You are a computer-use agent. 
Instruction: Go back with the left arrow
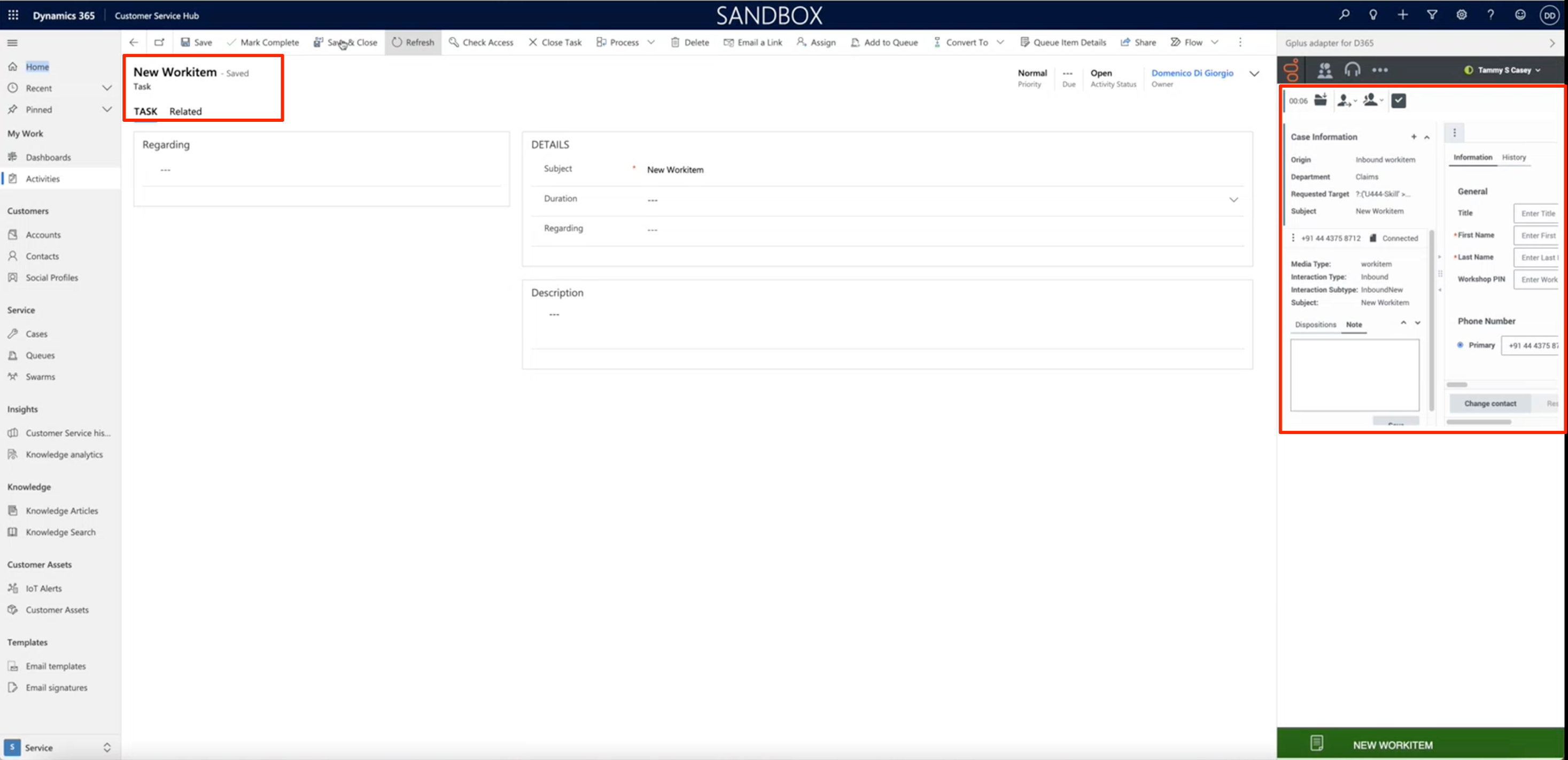coord(133,42)
